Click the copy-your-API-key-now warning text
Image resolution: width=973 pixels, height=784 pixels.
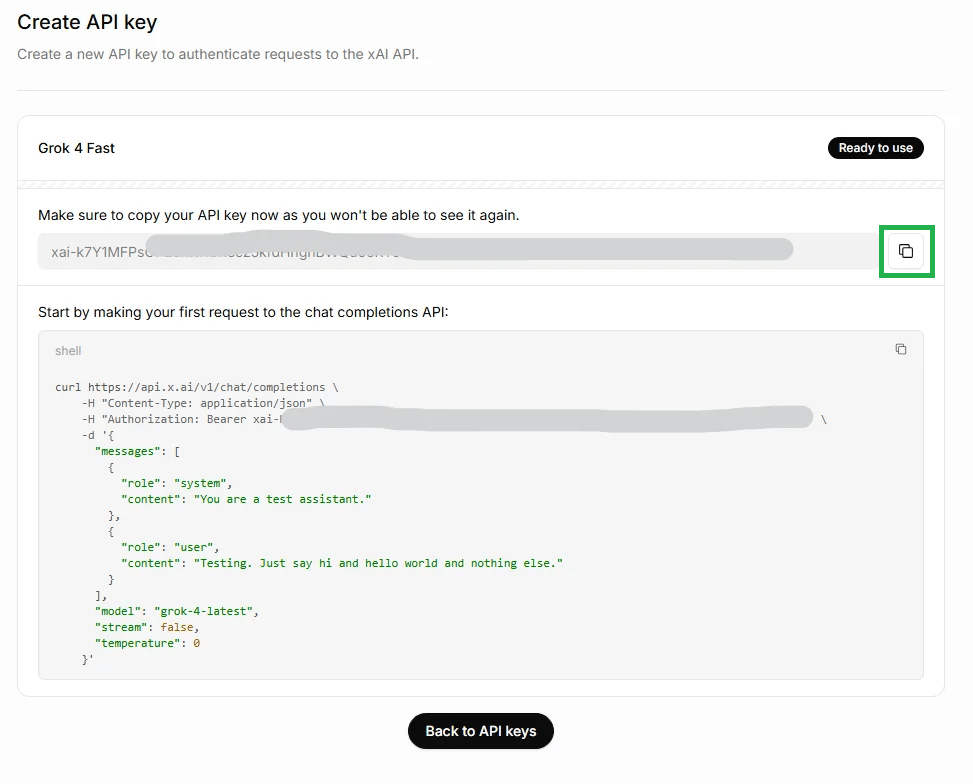(278, 215)
